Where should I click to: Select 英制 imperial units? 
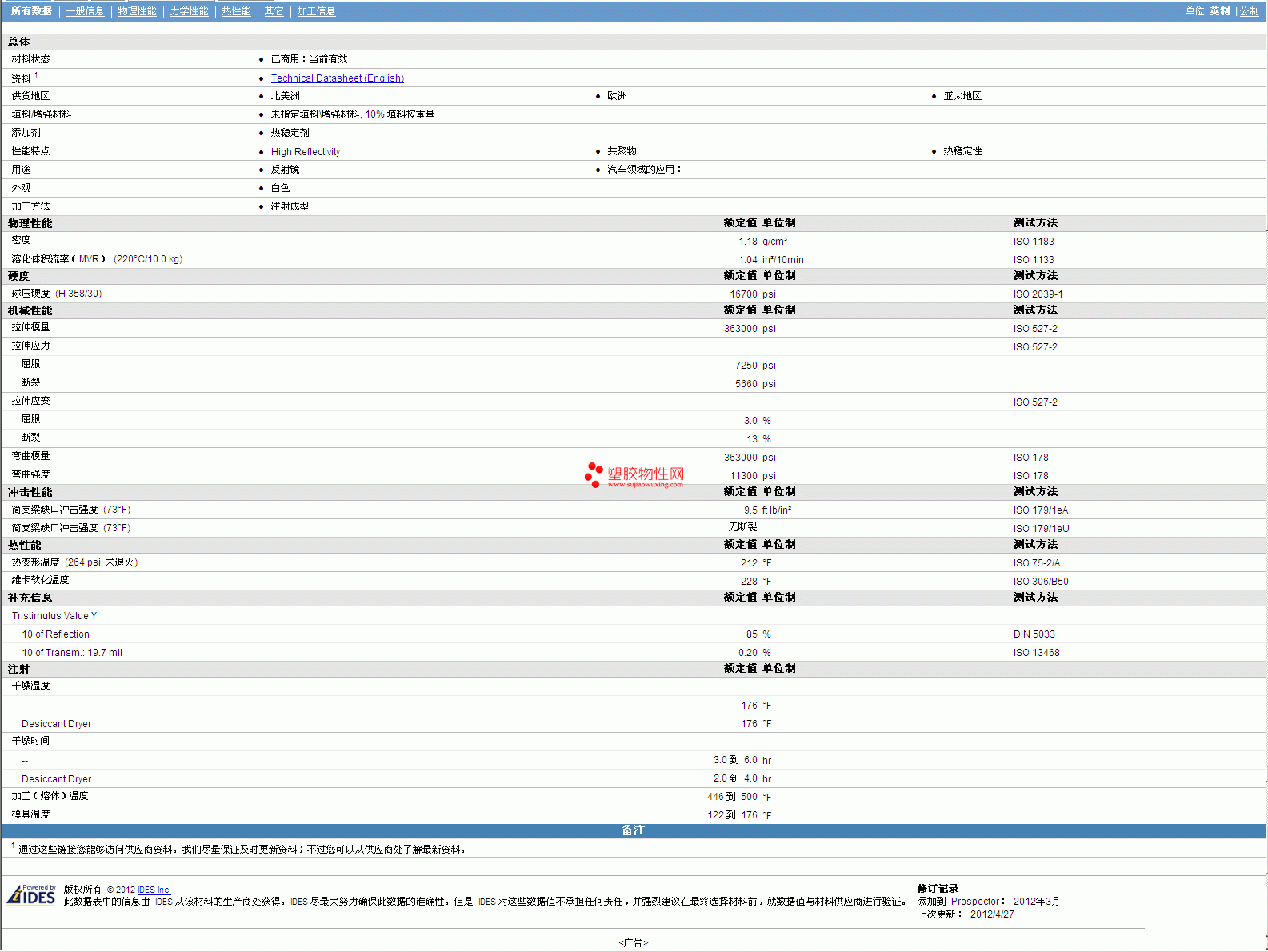(x=1219, y=11)
